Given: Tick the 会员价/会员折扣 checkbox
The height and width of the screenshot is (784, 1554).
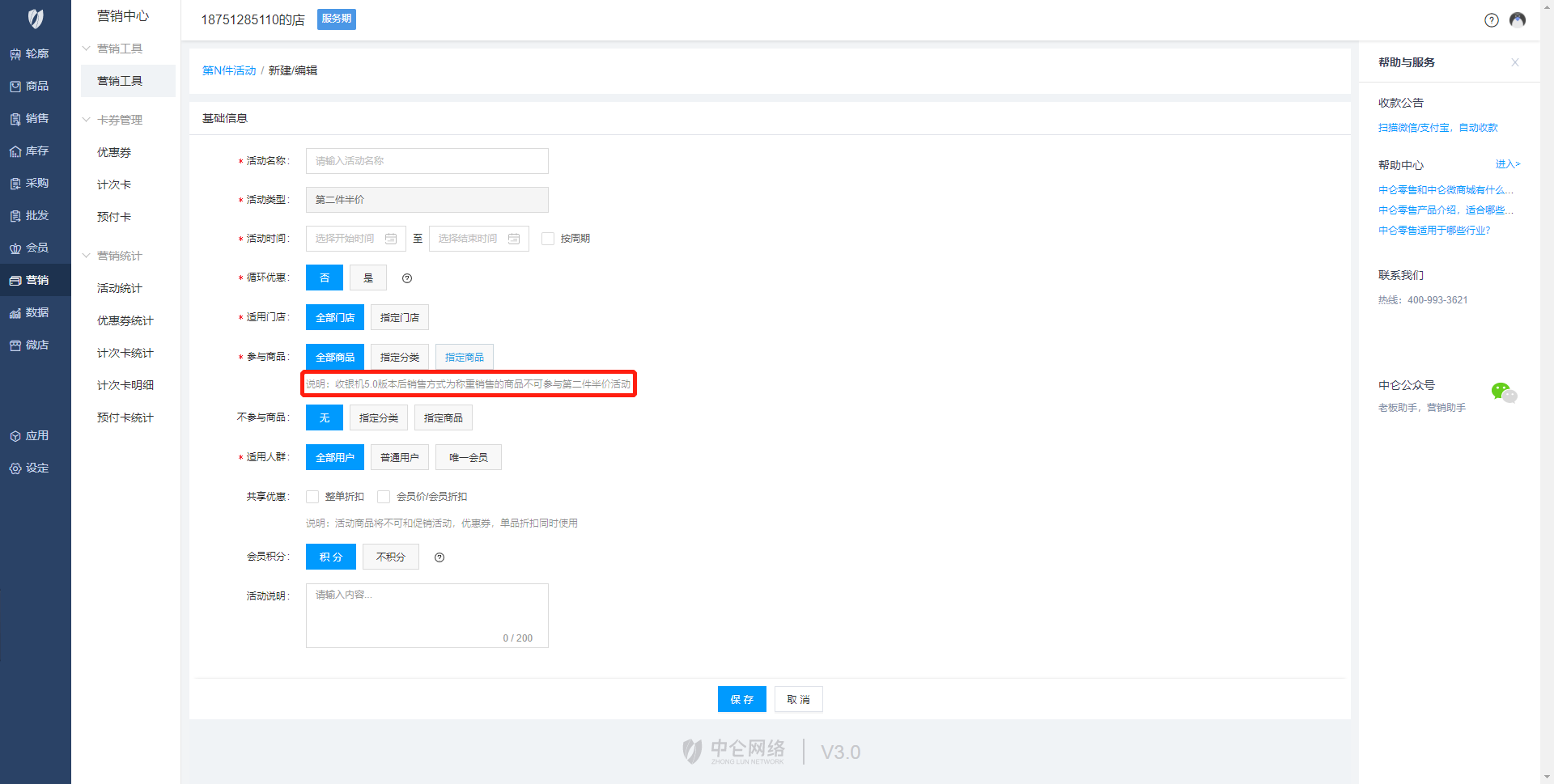Looking at the screenshot, I should pos(384,497).
